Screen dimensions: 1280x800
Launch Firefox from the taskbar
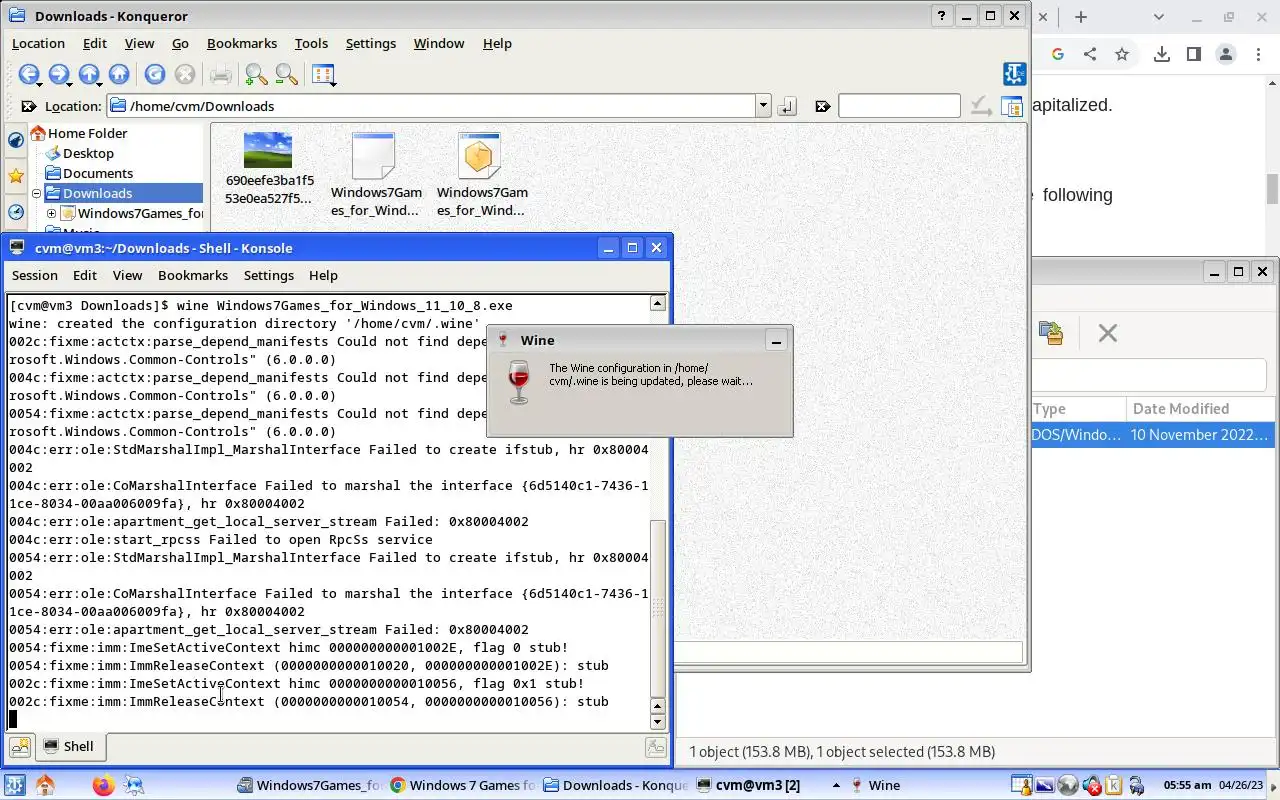pyautogui.click(x=103, y=785)
